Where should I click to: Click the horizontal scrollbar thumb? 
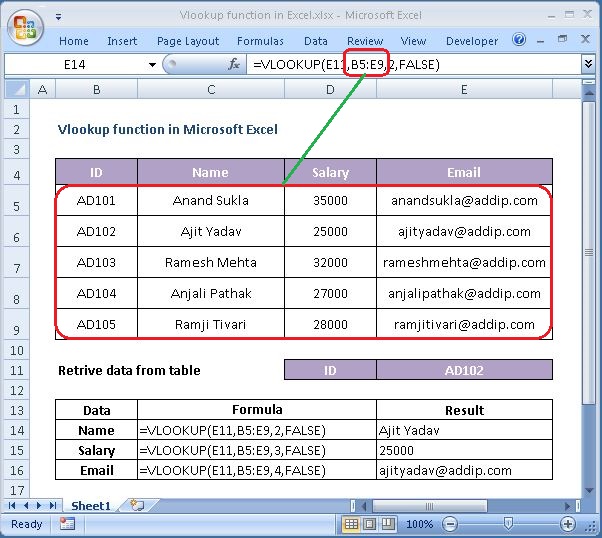pyautogui.click(x=430, y=506)
